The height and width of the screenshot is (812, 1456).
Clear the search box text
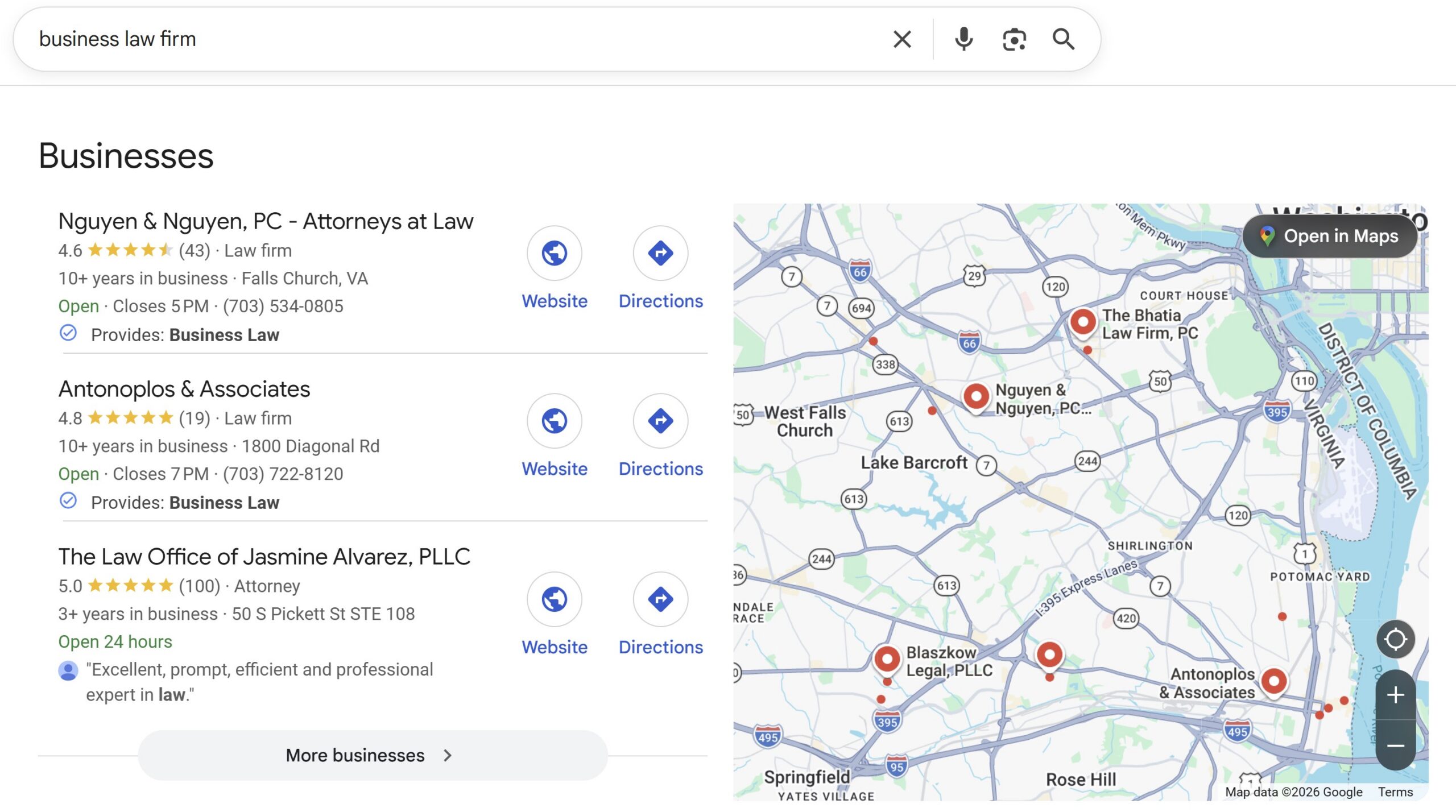tap(902, 39)
